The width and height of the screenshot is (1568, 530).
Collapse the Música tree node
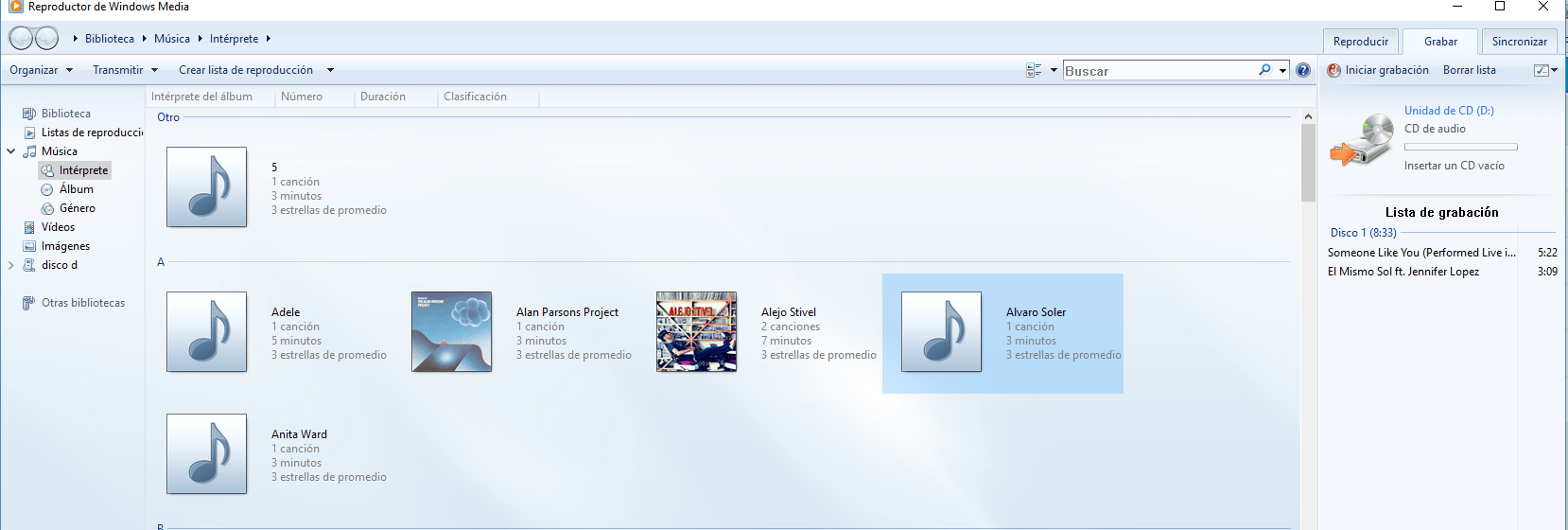coord(11,151)
